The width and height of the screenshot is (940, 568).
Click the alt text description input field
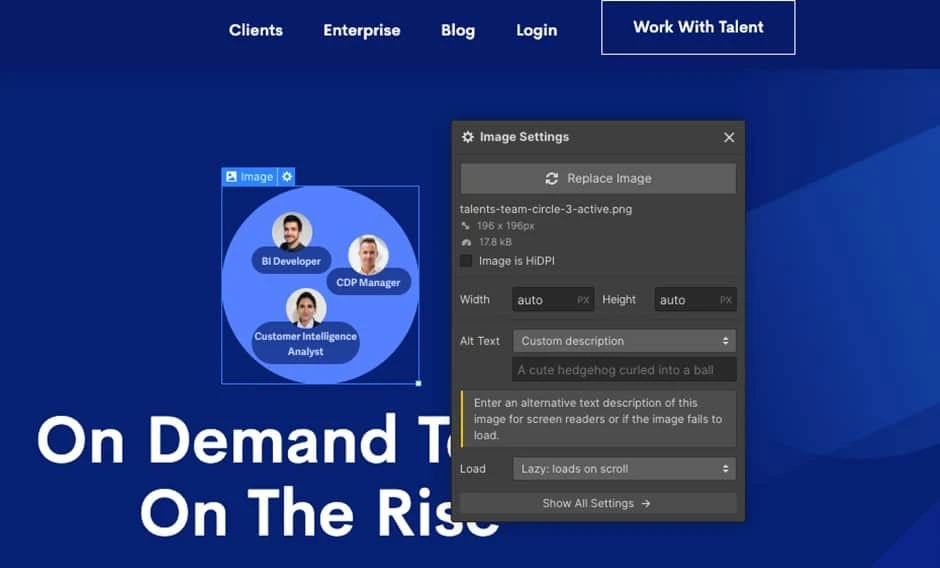click(624, 370)
